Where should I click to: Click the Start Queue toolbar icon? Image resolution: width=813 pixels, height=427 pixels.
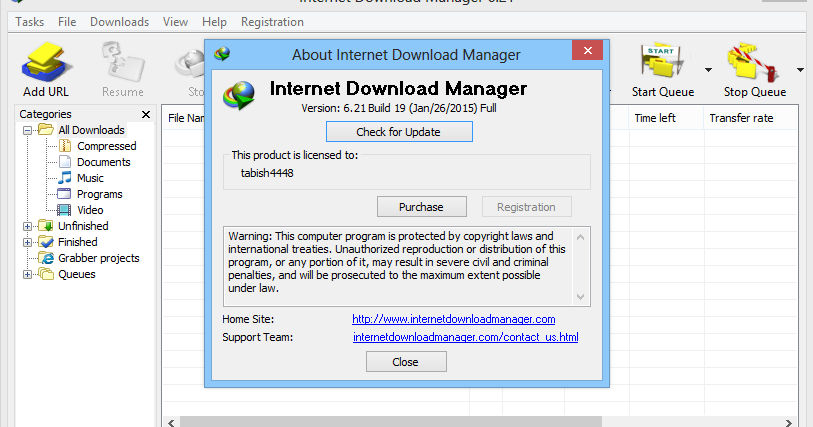coord(662,62)
